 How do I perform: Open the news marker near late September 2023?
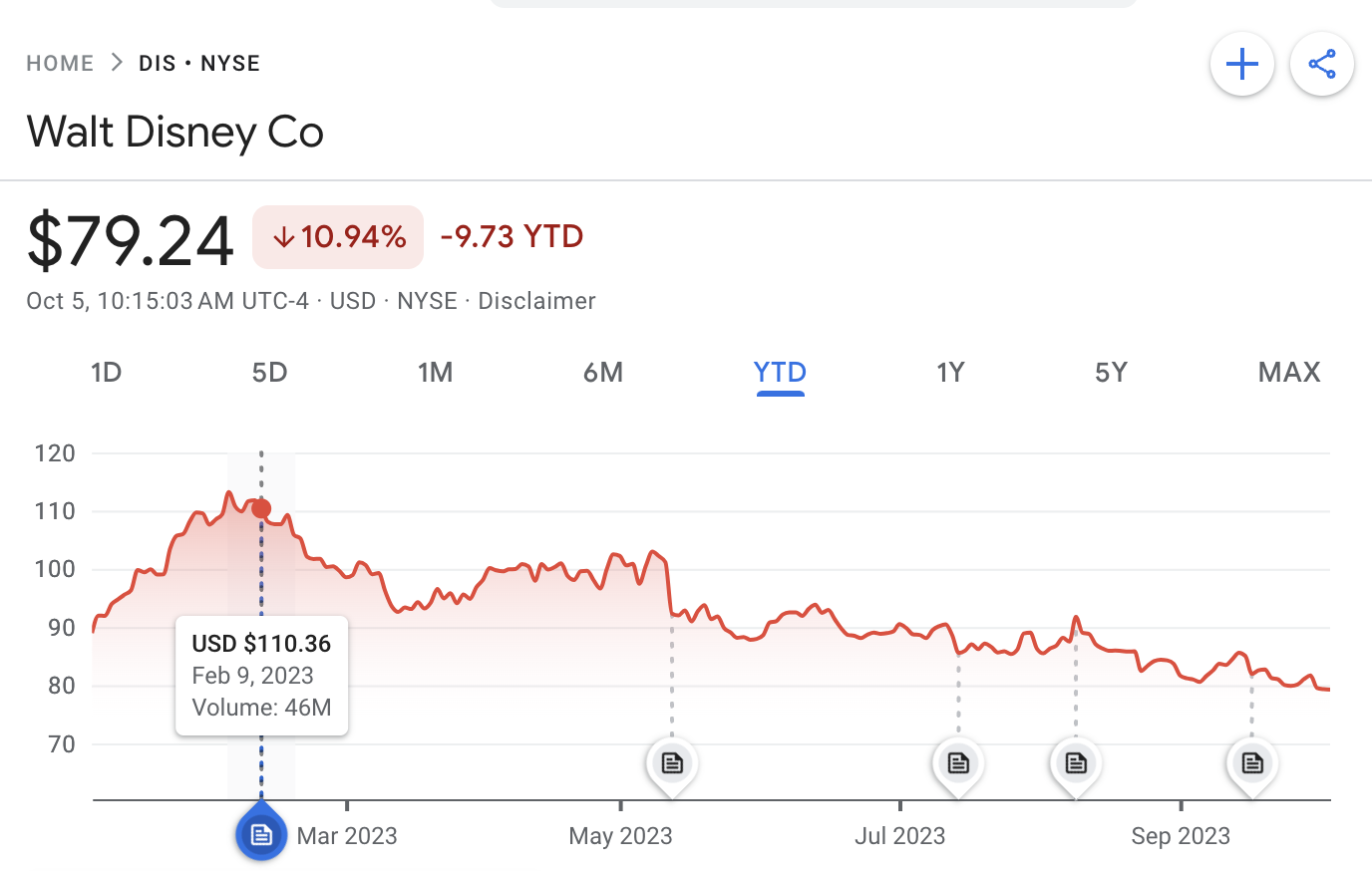(x=1252, y=763)
